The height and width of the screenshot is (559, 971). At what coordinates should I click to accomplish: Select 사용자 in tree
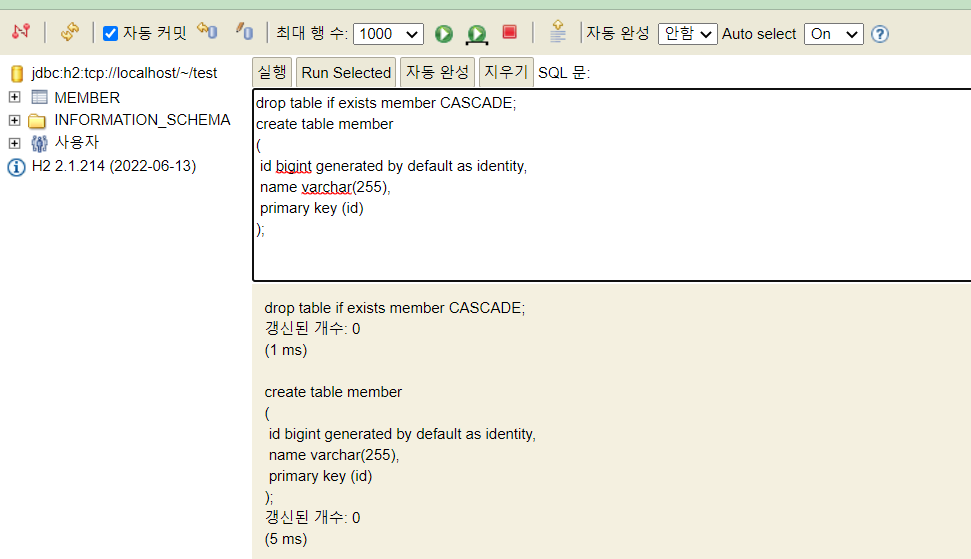[x=77, y=142]
